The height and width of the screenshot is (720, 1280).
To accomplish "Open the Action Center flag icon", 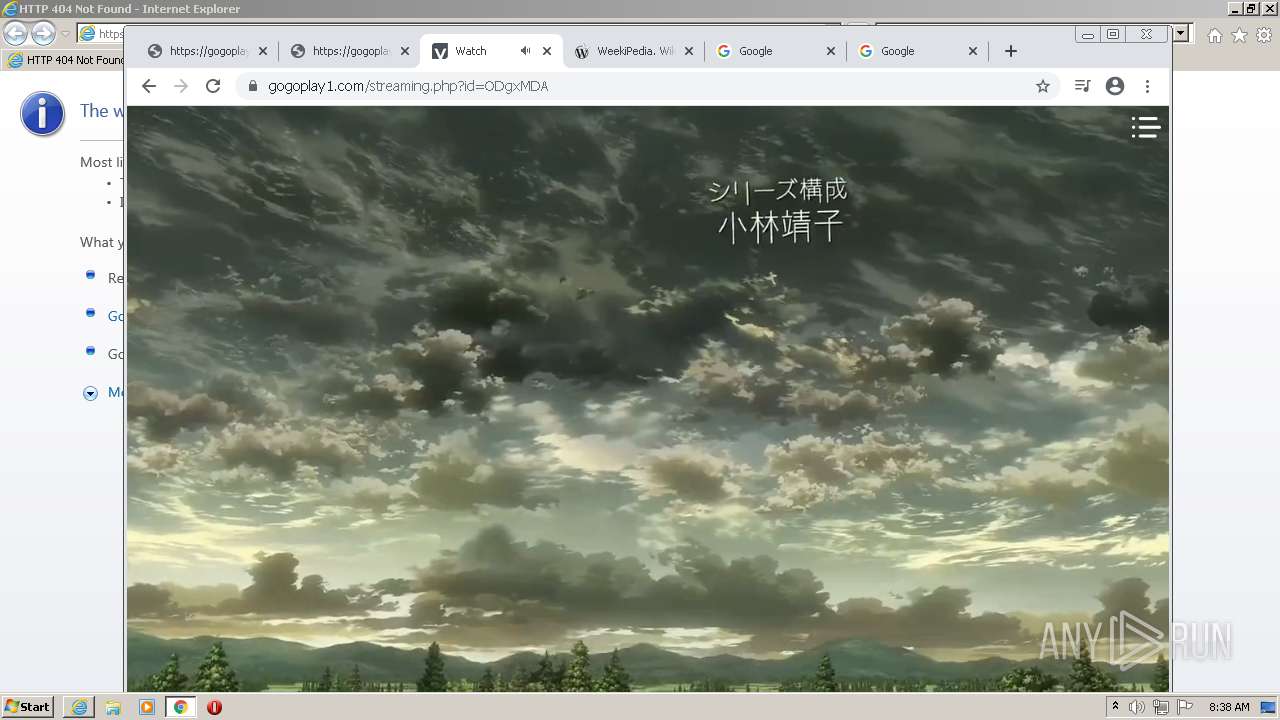I will click(x=1184, y=707).
